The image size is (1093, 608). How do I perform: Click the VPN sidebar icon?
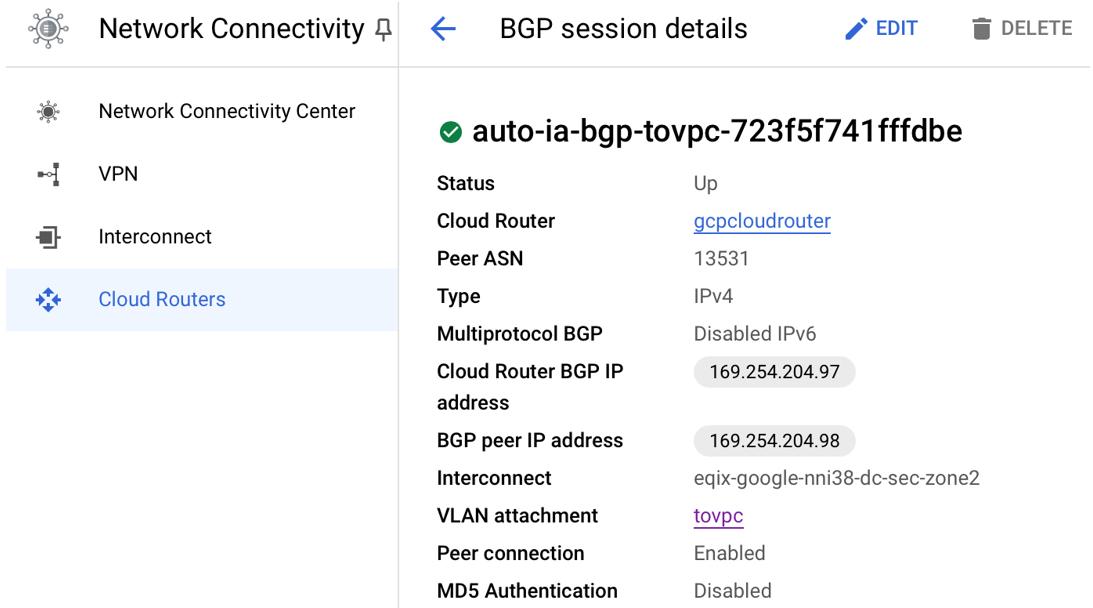tap(48, 175)
